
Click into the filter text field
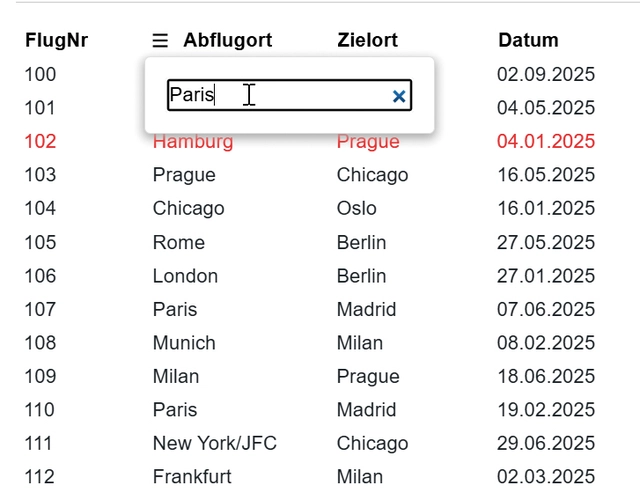coord(280,96)
